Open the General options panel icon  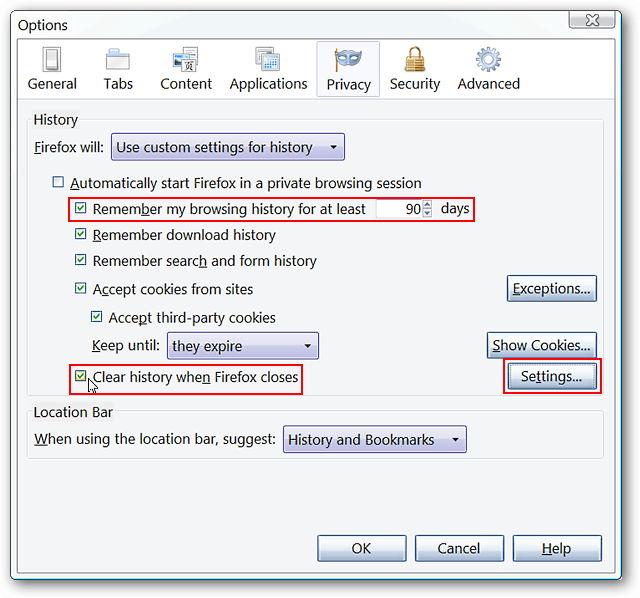pos(52,60)
